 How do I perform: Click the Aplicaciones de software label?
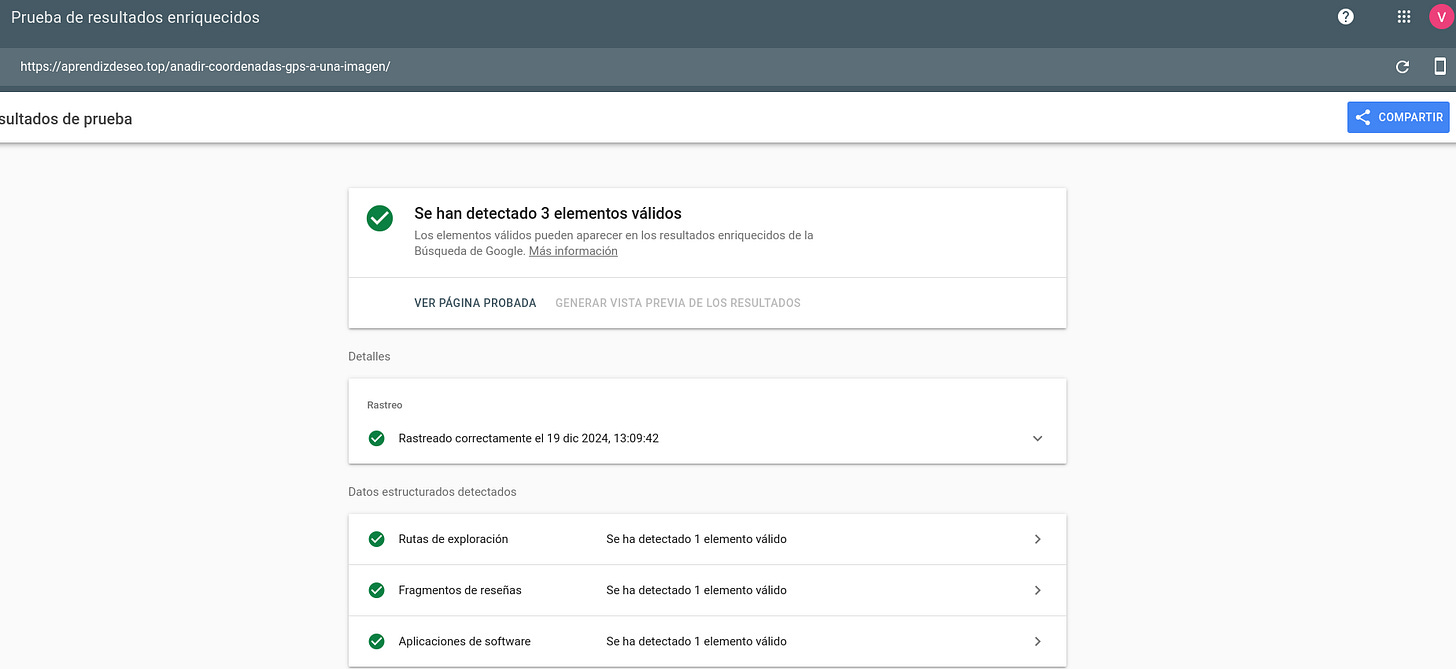[x=464, y=641]
